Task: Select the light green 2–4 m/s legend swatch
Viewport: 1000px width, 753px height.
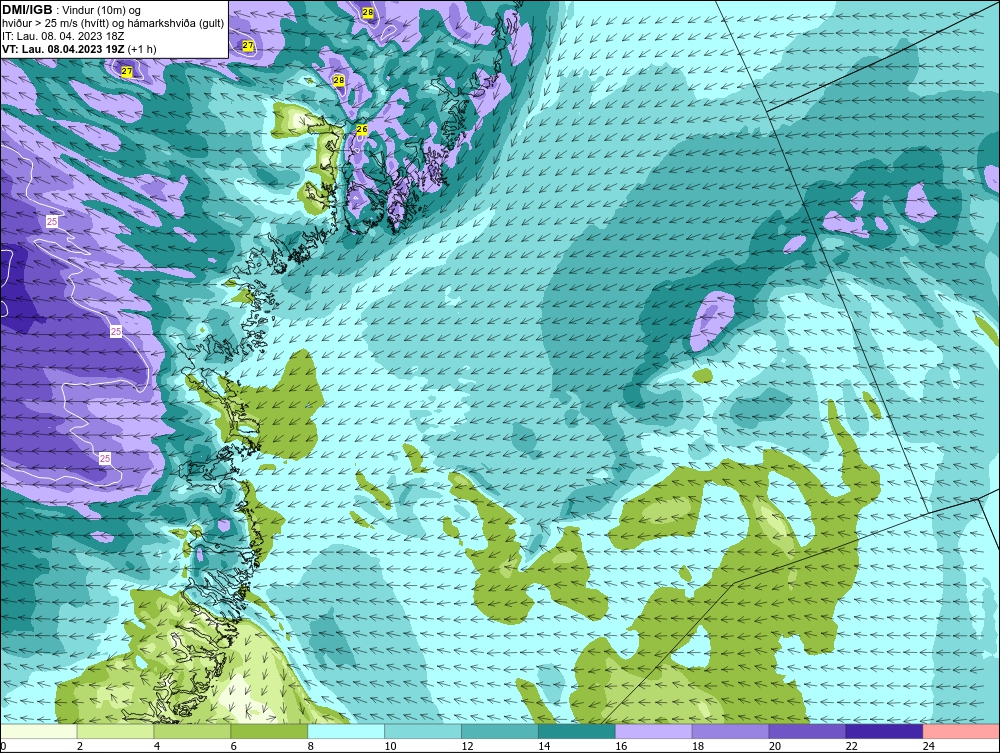Action: (x=115, y=731)
